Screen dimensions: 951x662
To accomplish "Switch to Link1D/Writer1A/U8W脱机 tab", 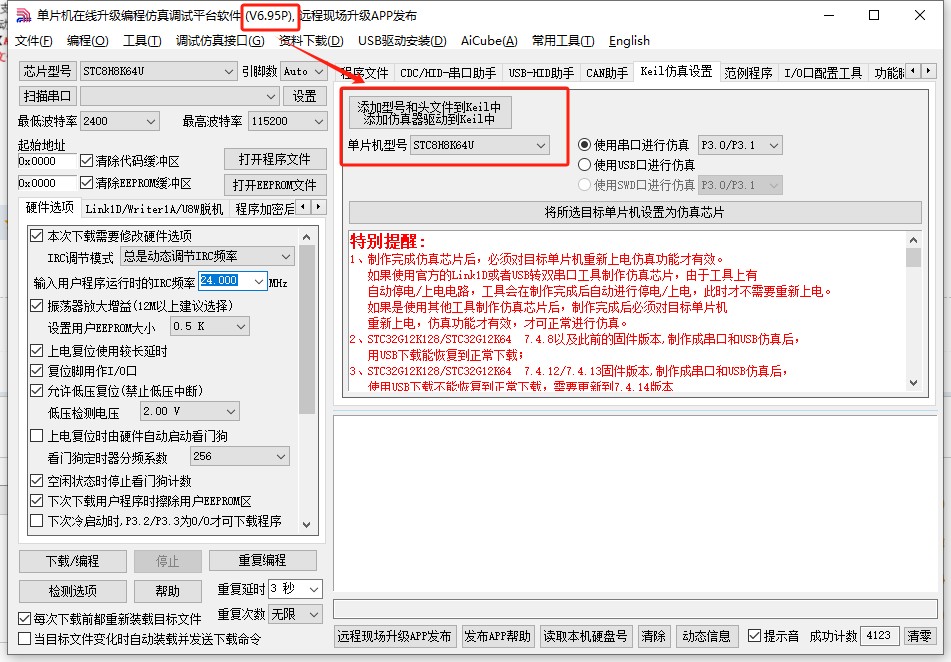I will (153, 209).
